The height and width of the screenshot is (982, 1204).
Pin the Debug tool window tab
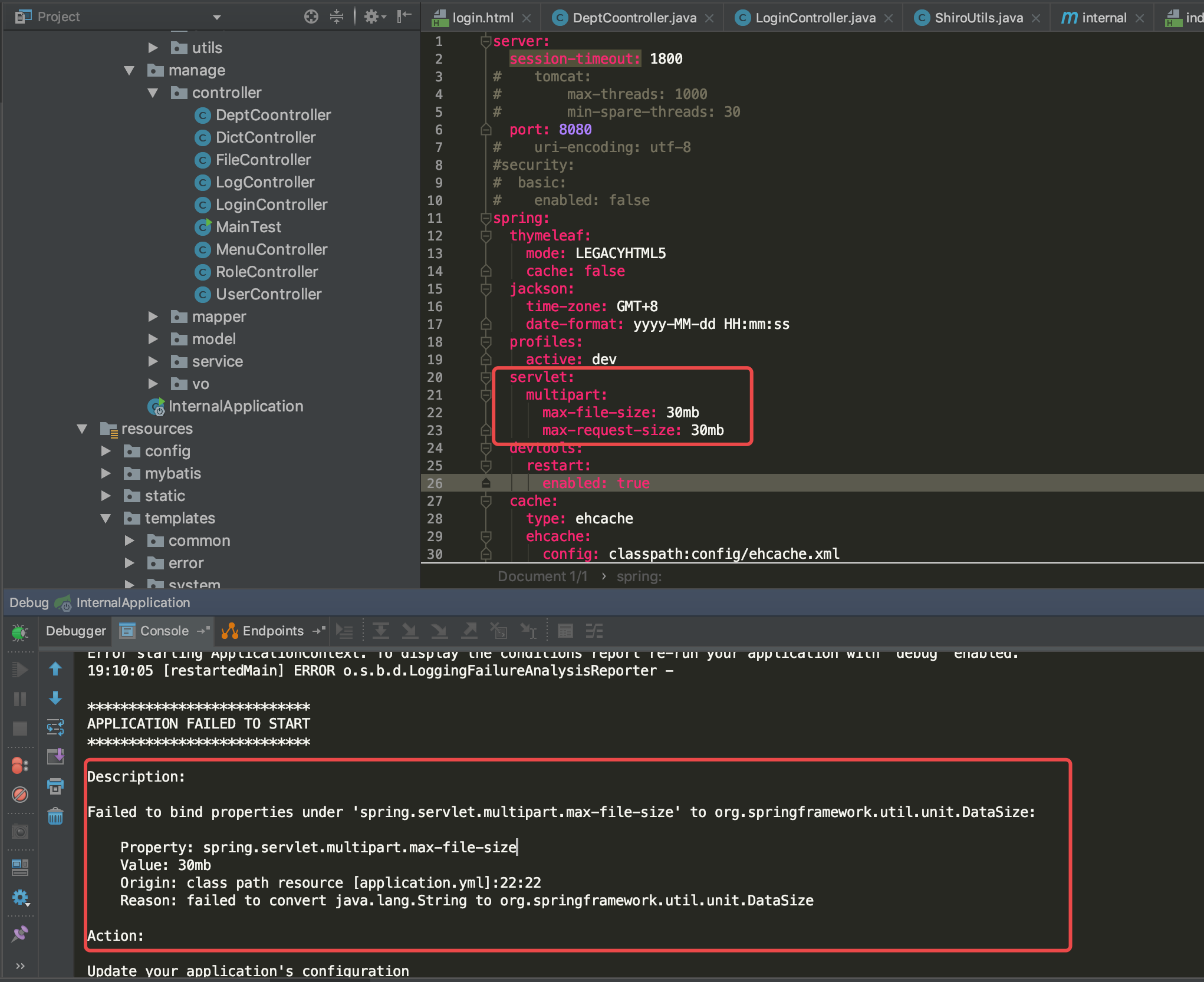tap(20, 934)
